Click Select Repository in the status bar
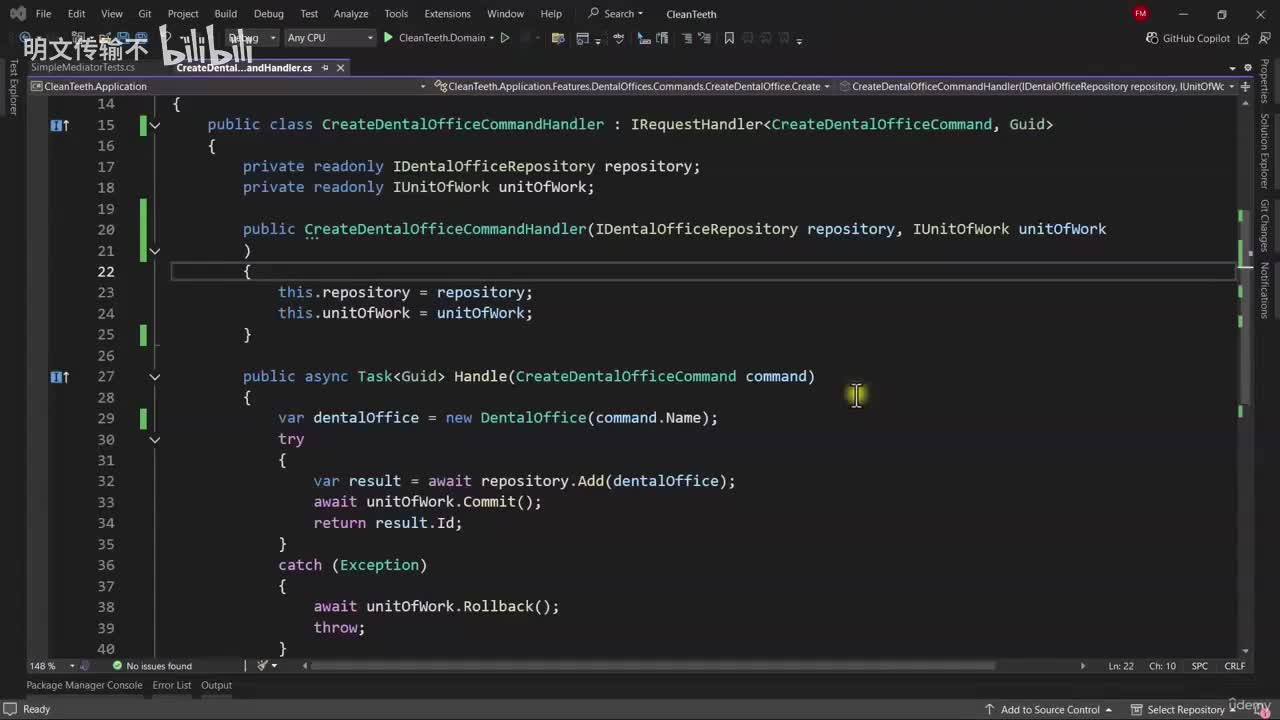 click(x=1186, y=709)
